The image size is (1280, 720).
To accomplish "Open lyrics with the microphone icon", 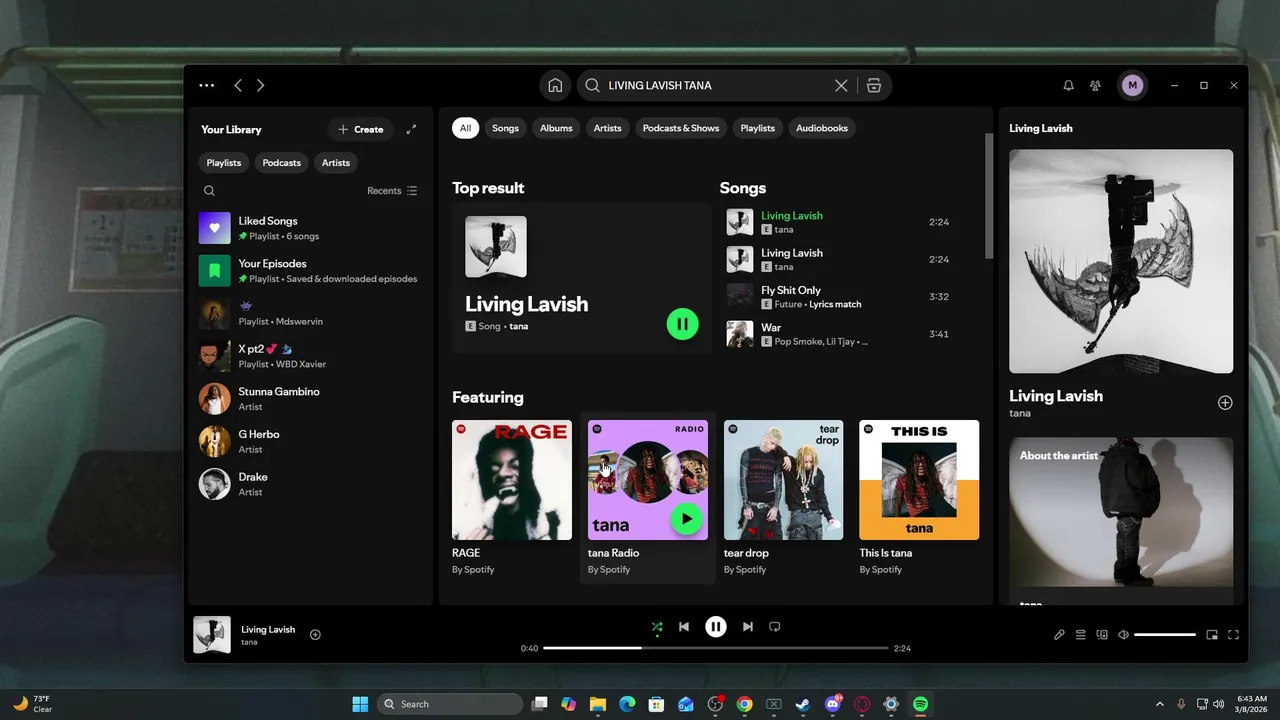I will click(1059, 635).
